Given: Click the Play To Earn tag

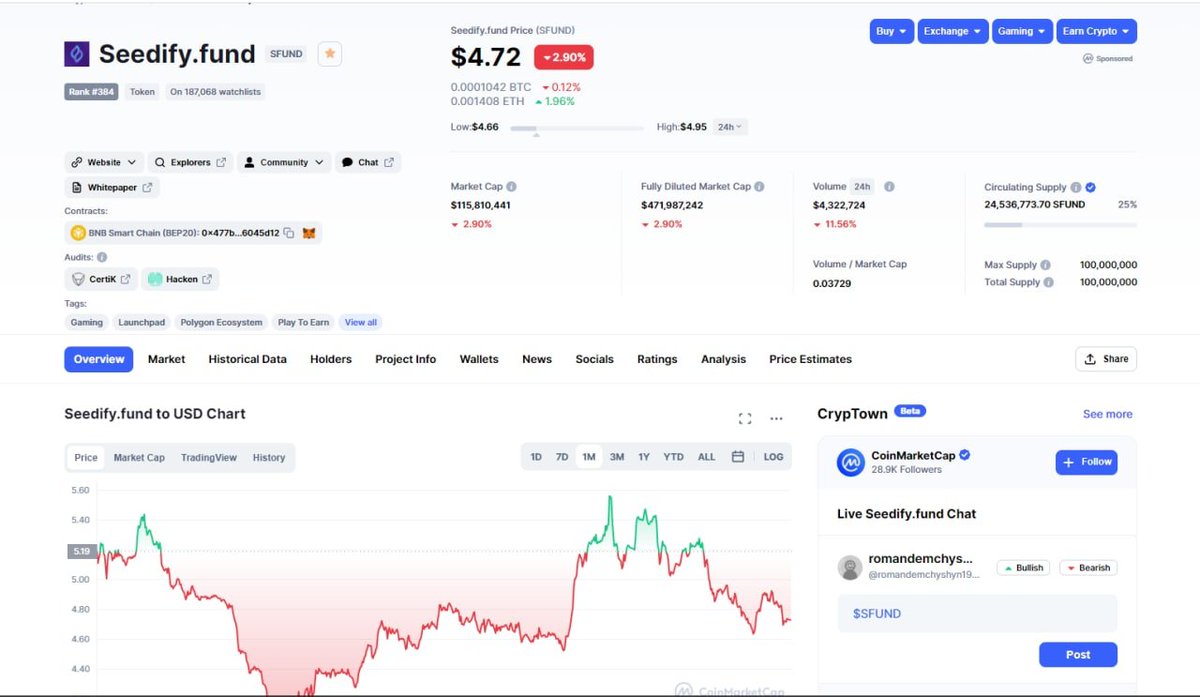Looking at the screenshot, I should [x=303, y=322].
